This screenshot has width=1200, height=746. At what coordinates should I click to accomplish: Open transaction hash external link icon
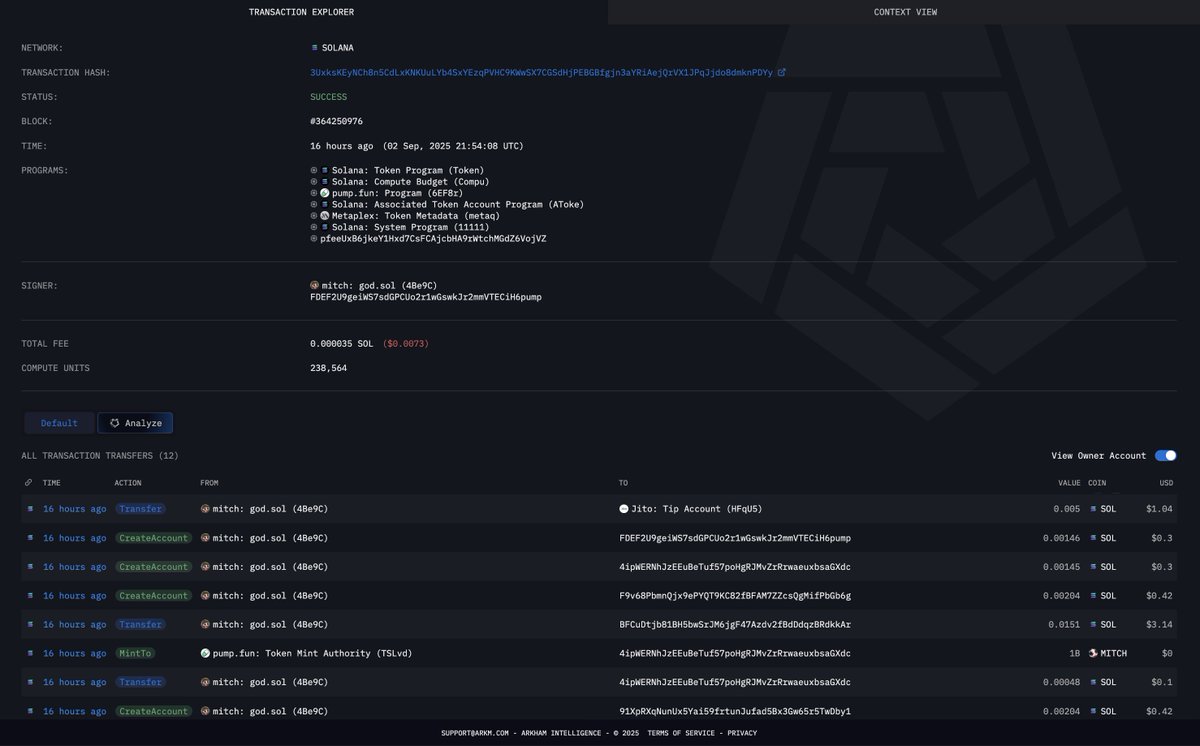(781, 73)
